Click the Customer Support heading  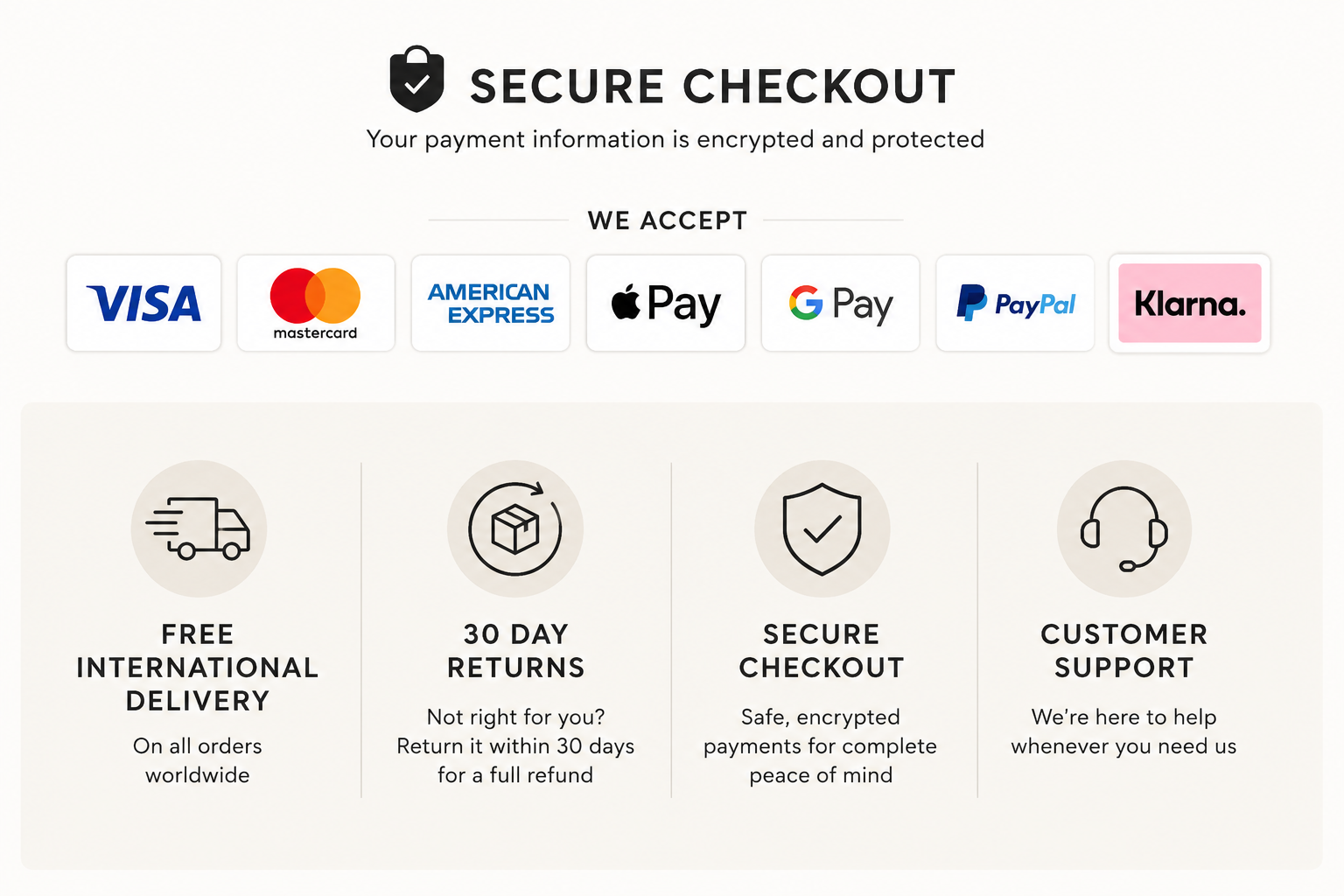[1124, 651]
